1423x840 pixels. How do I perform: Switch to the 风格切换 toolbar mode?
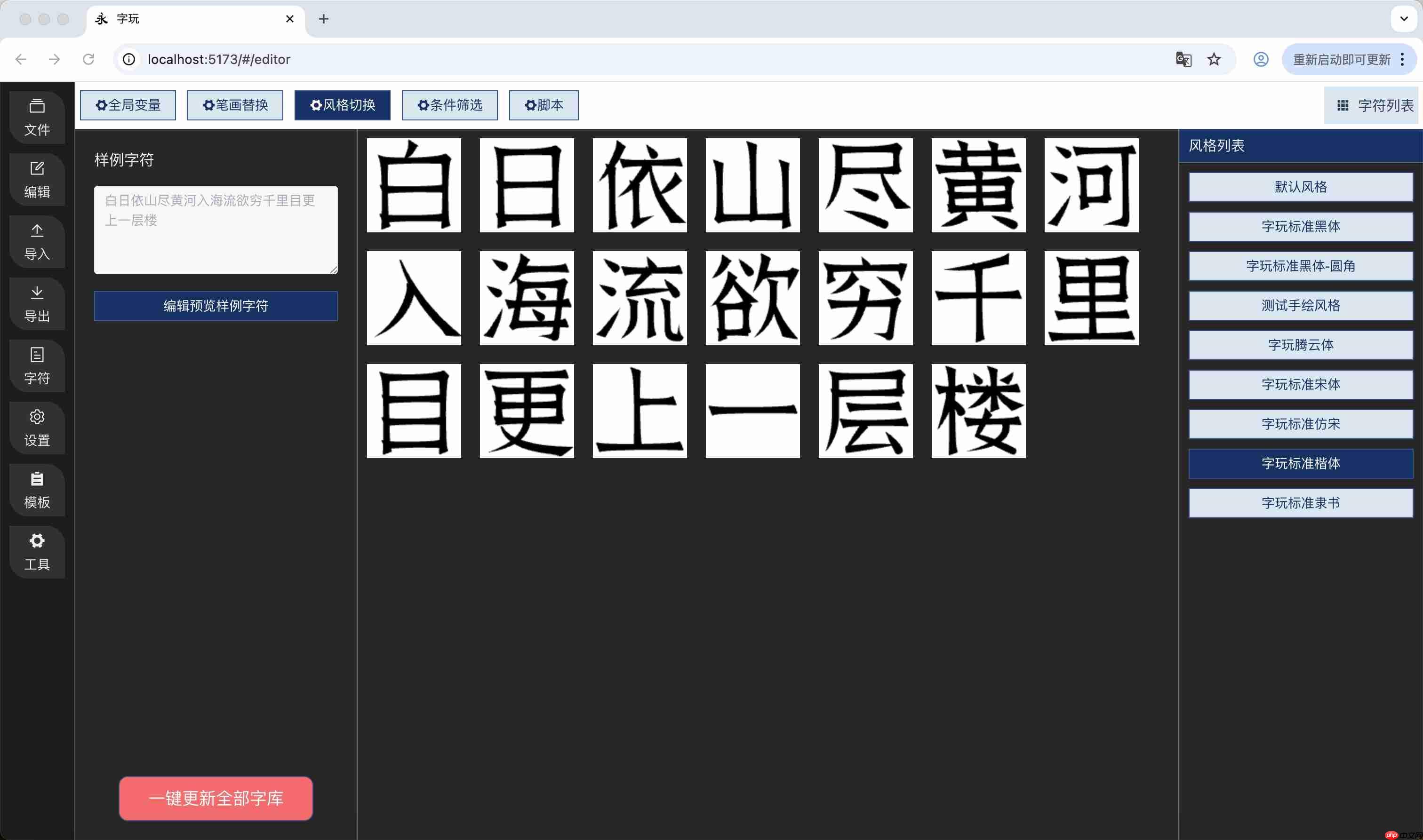click(x=342, y=105)
